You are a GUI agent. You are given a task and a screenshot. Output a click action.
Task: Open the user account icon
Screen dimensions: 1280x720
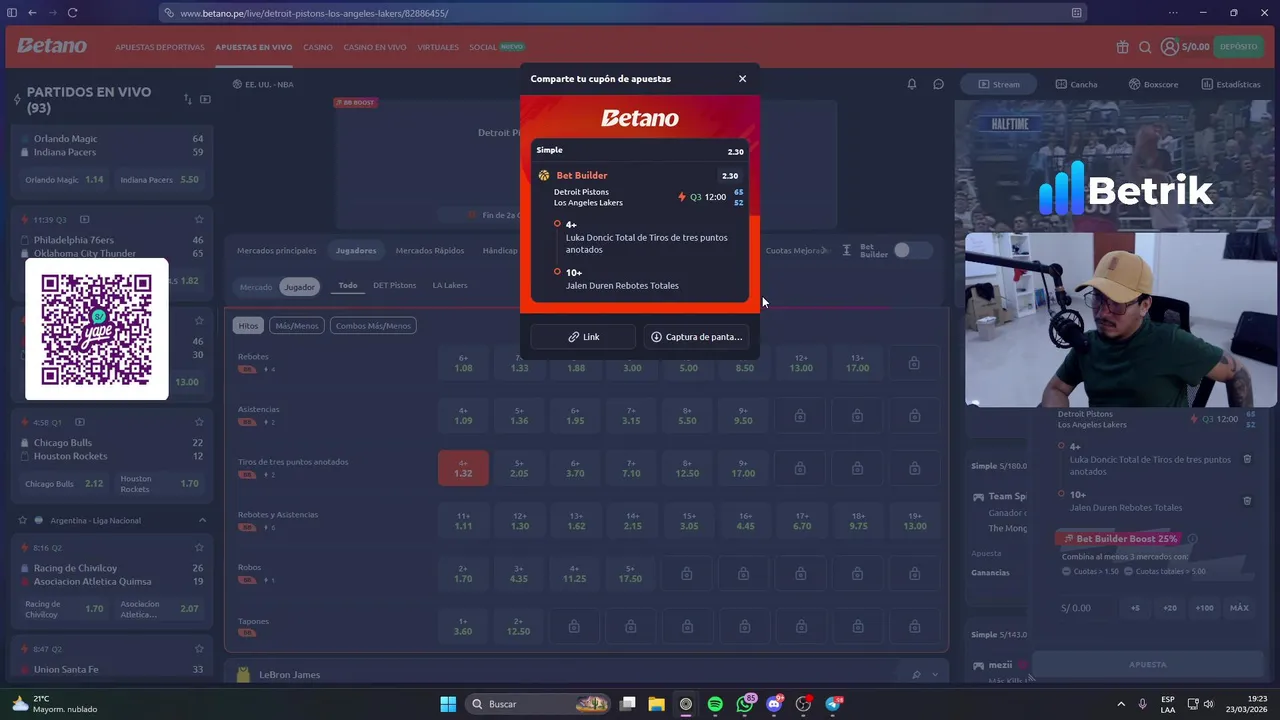click(1169, 47)
